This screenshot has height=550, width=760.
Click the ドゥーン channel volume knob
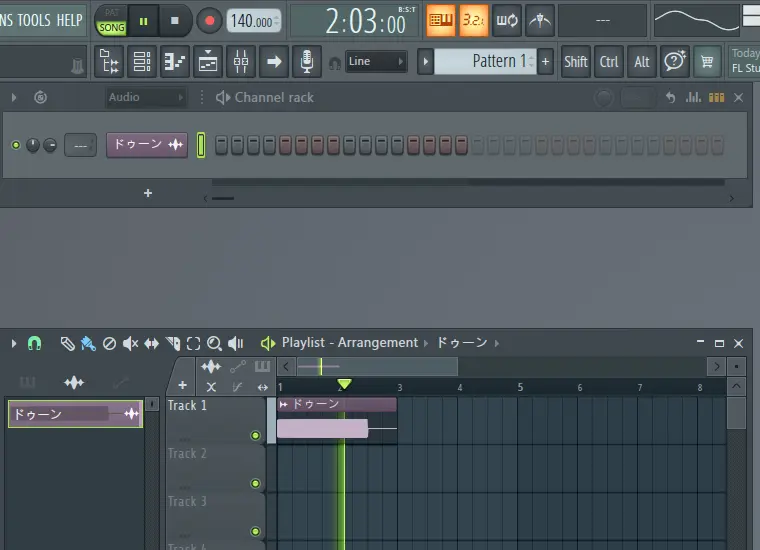click(50, 145)
